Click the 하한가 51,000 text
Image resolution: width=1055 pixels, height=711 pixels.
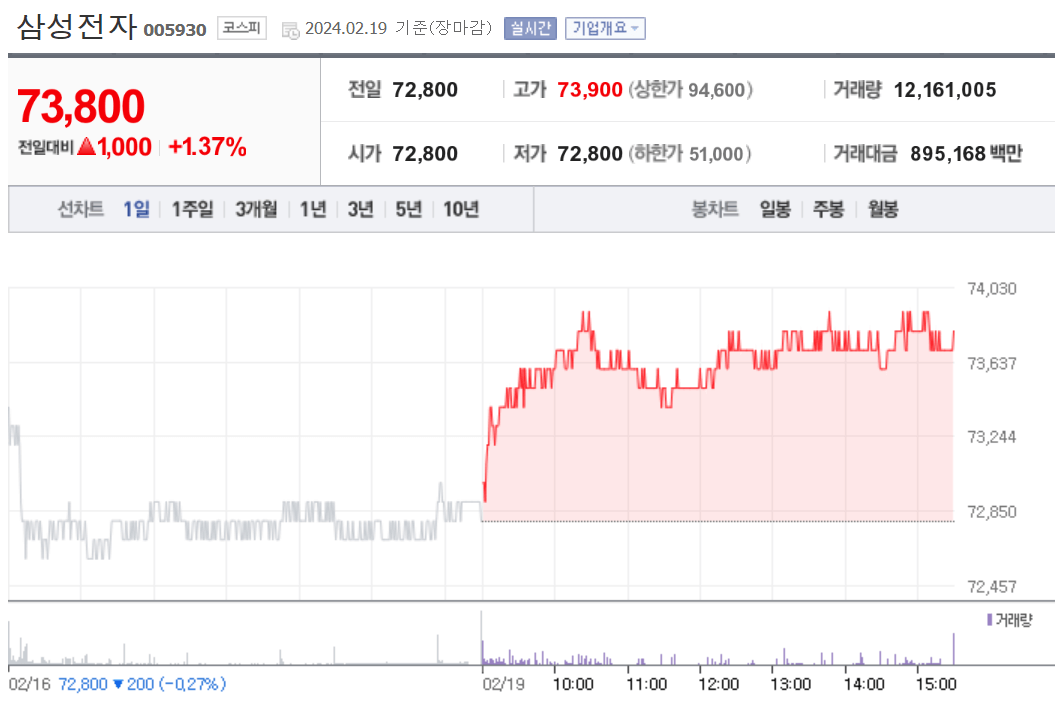[690, 154]
